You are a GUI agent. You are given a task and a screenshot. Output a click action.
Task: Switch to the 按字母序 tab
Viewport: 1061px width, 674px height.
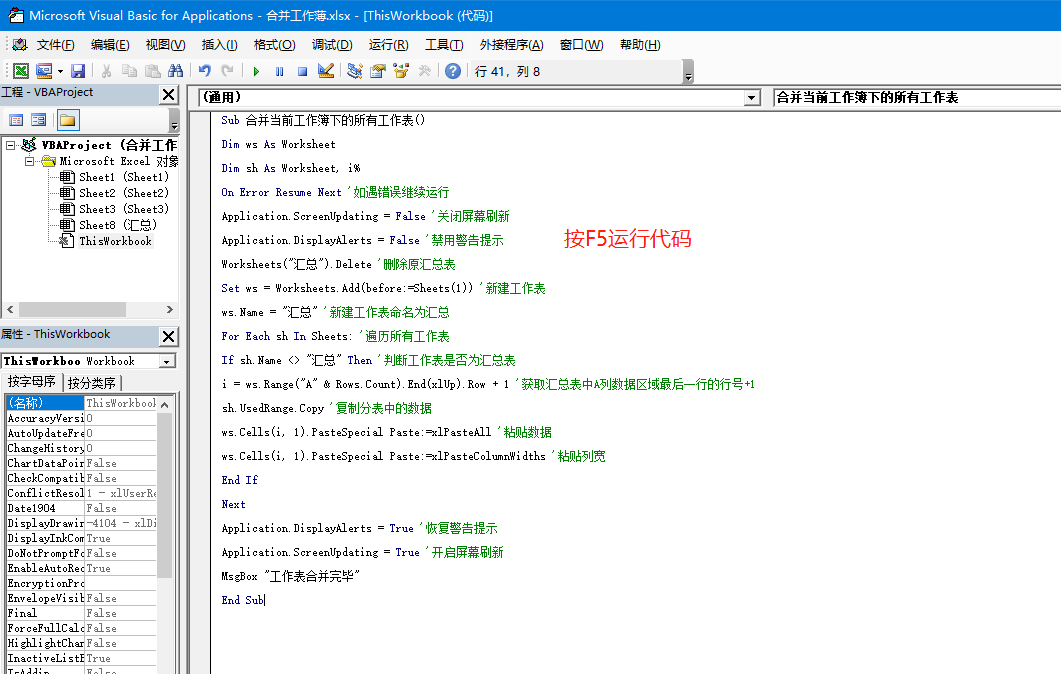coord(32,382)
